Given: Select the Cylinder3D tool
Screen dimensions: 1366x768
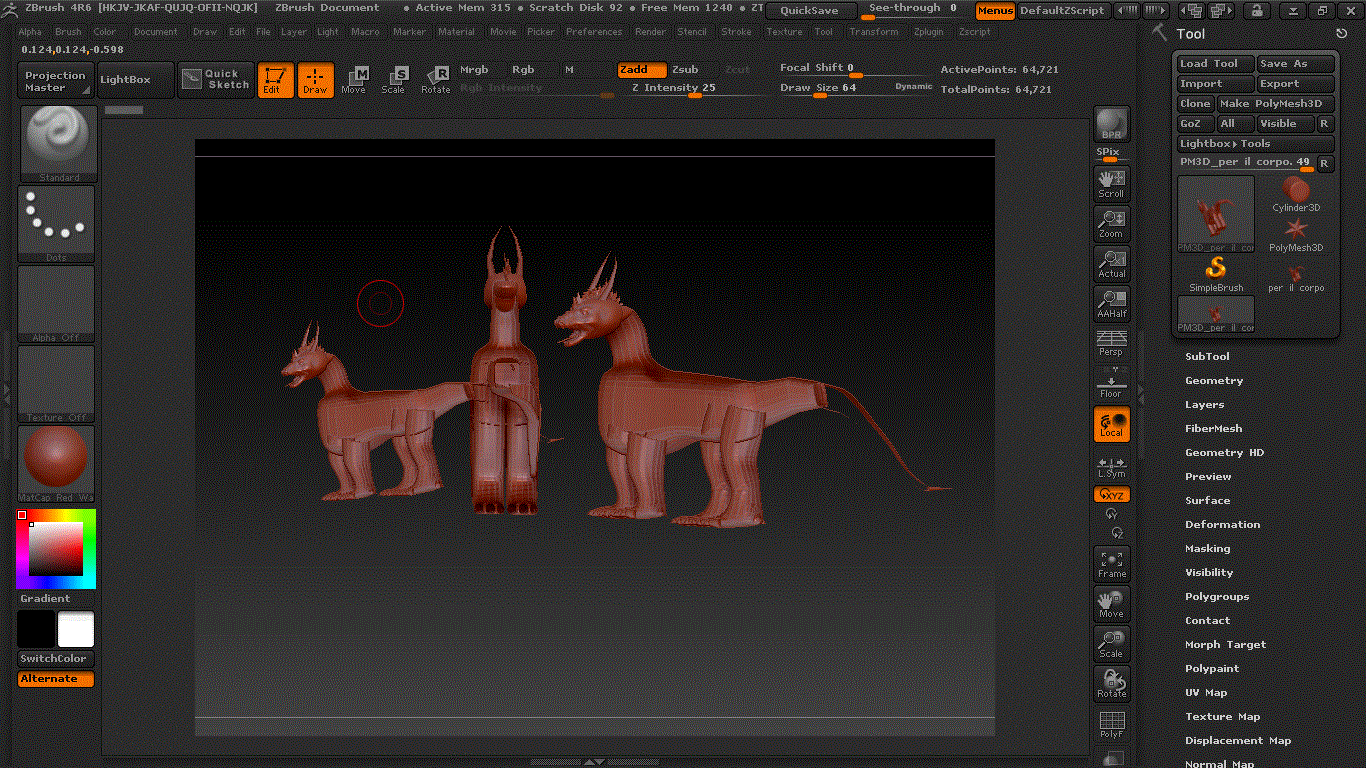Looking at the screenshot, I should click(x=1296, y=194).
